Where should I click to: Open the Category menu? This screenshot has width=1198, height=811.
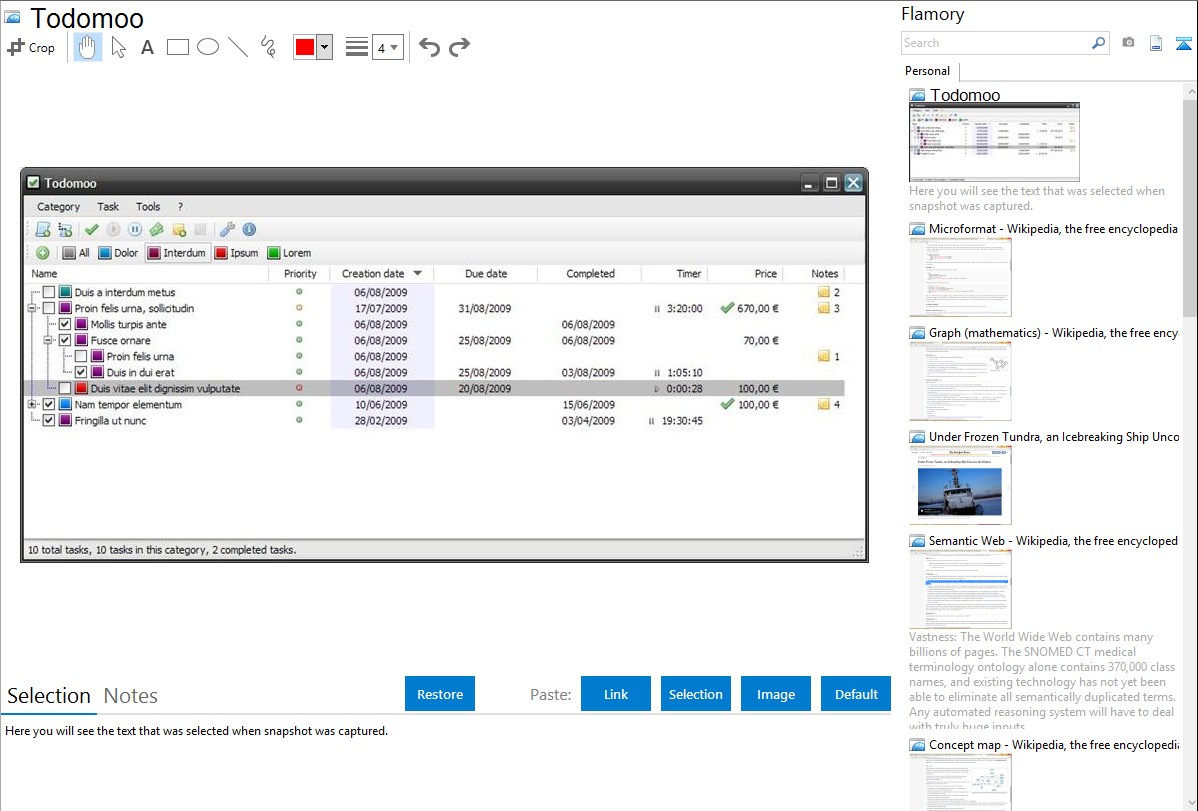click(x=58, y=206)
